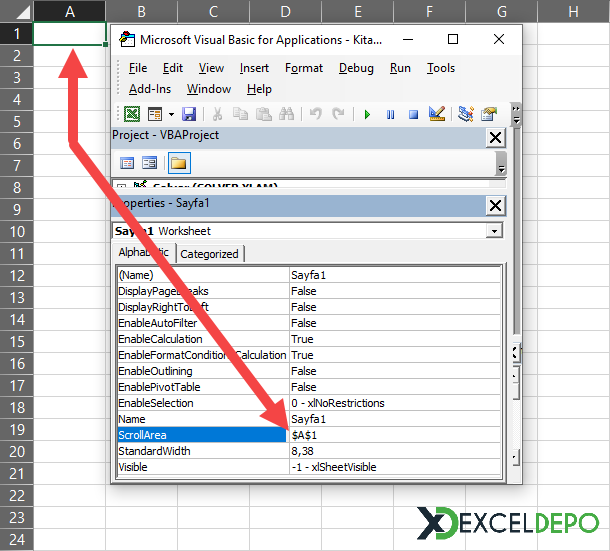Click the View Microsoft Excel icon

[131, 114]
